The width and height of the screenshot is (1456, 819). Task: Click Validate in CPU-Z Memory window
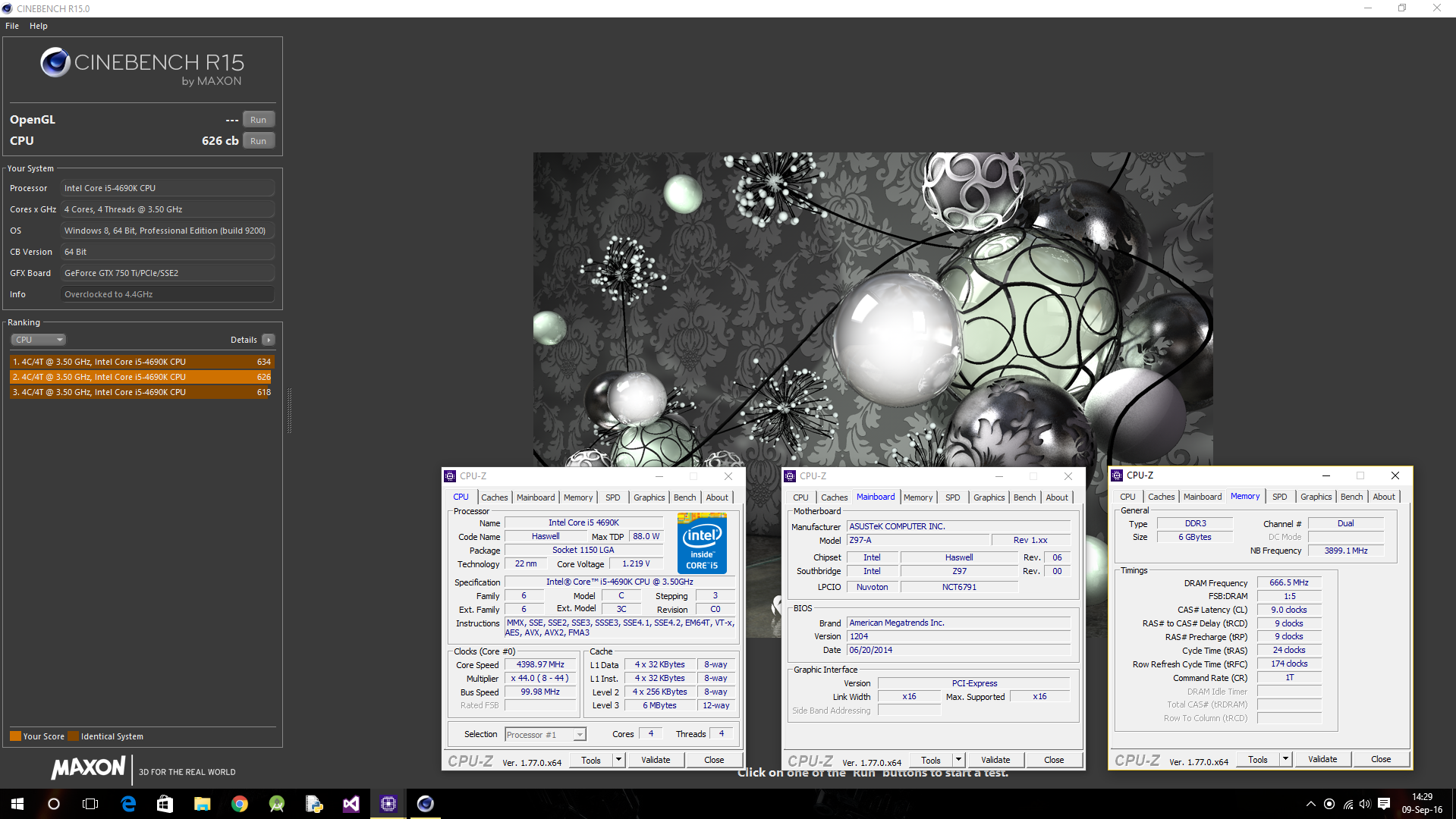click(1322, 759)
